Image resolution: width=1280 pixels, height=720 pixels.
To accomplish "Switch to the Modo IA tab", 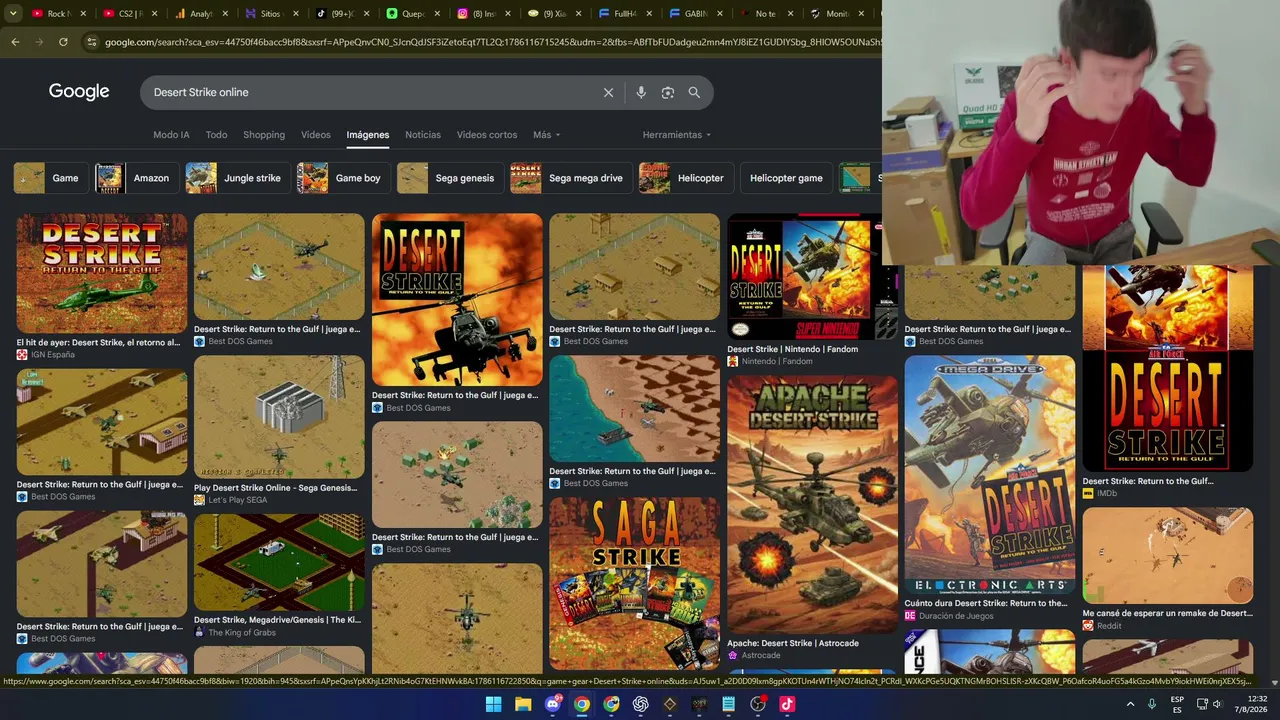I will tap(171, 135).
